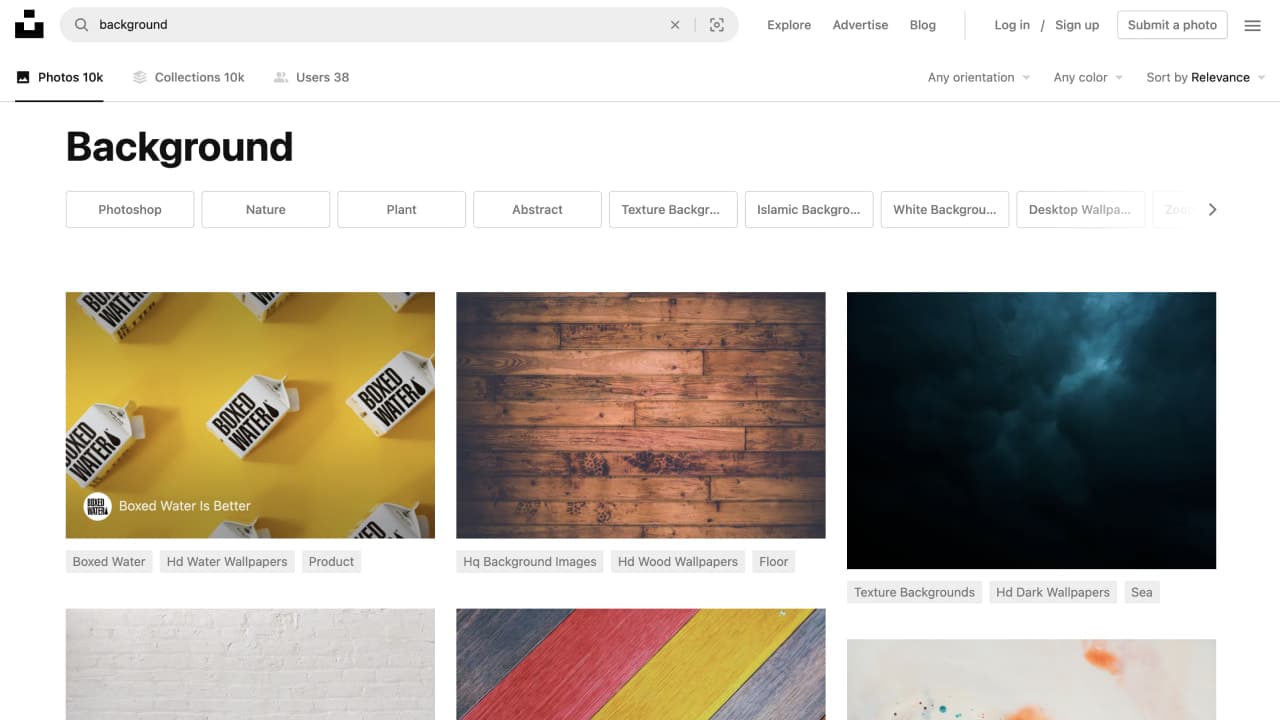
Task: Click Hd Dark Wallpapers tag
Action: [1053, 592]
